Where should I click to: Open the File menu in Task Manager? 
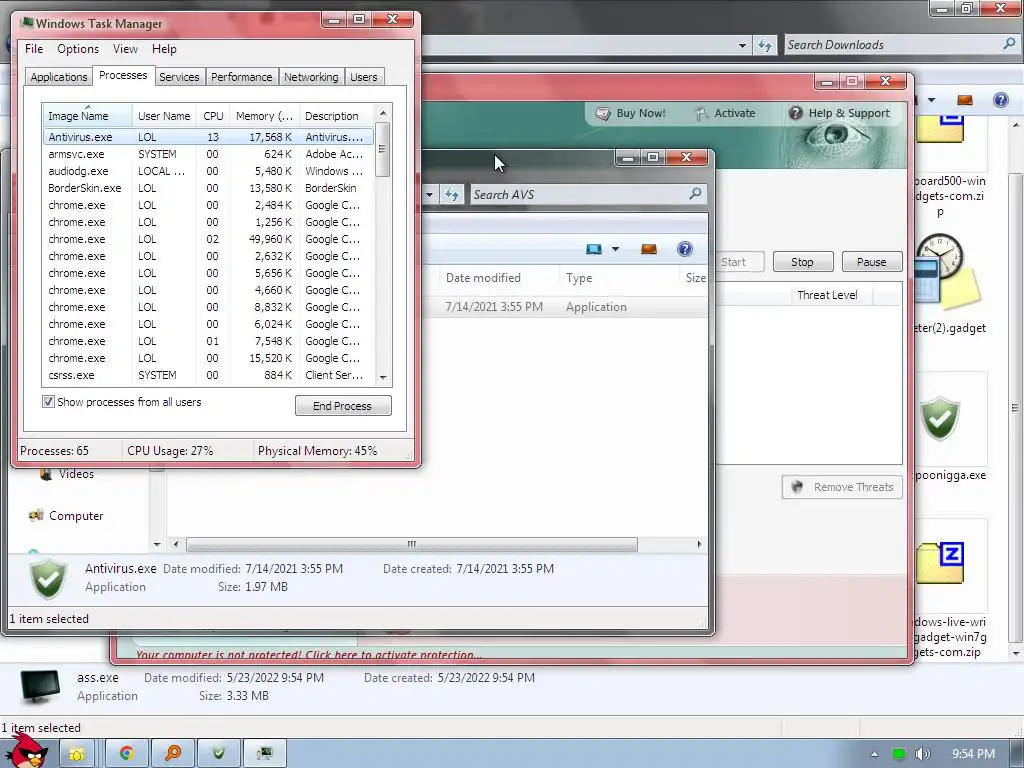34,49
